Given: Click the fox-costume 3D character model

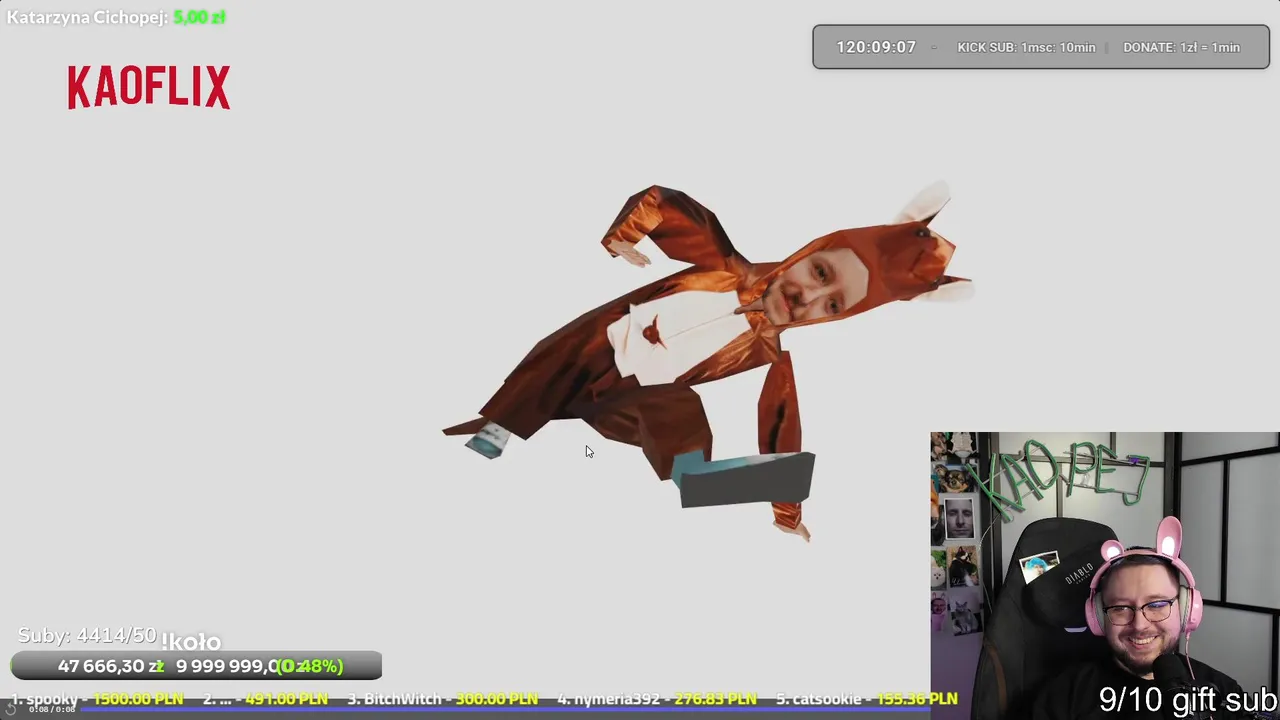Looking at the screenshot, I should pyautogui.click(x=708, y=362).
